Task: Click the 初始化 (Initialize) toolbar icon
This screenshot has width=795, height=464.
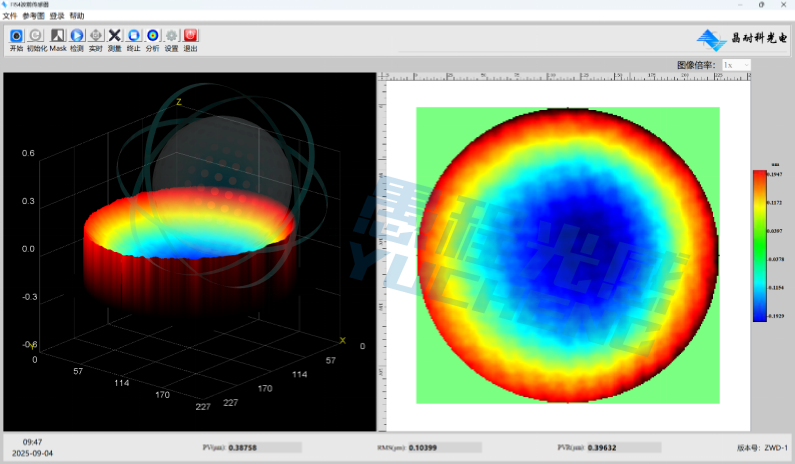Action: pos(35,35)
